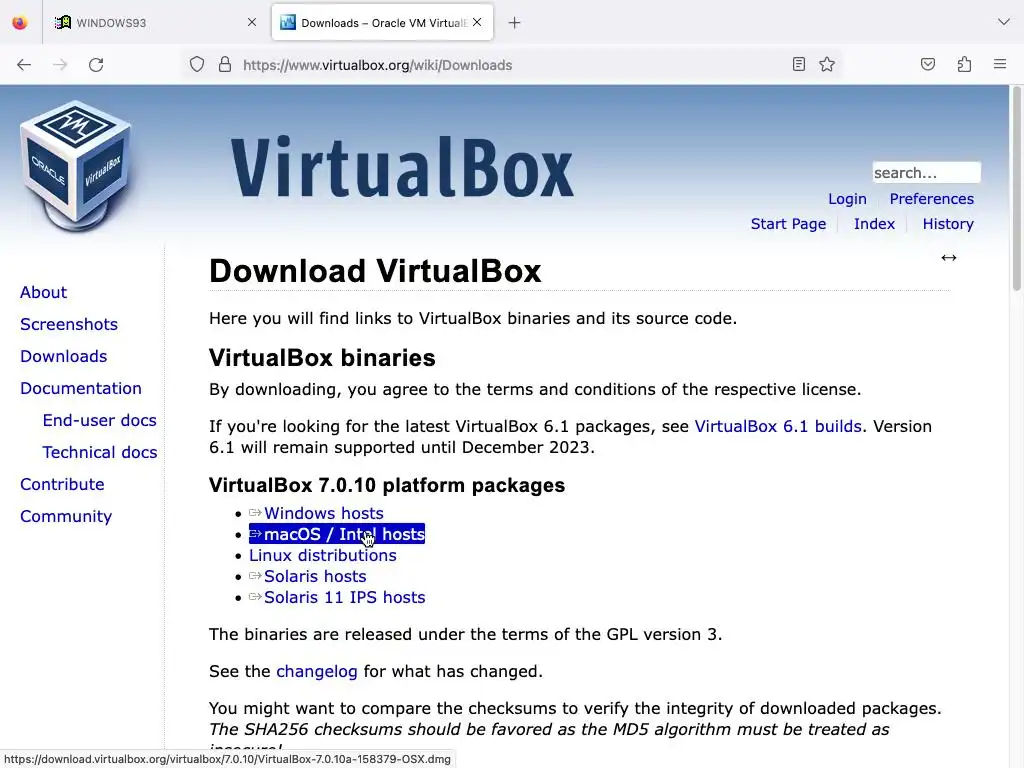Image resolution: width=1024 pixels, height=768 pixels.
Task: Follow the VirtualBox 6.1 builds link
Action: [778, 426]
